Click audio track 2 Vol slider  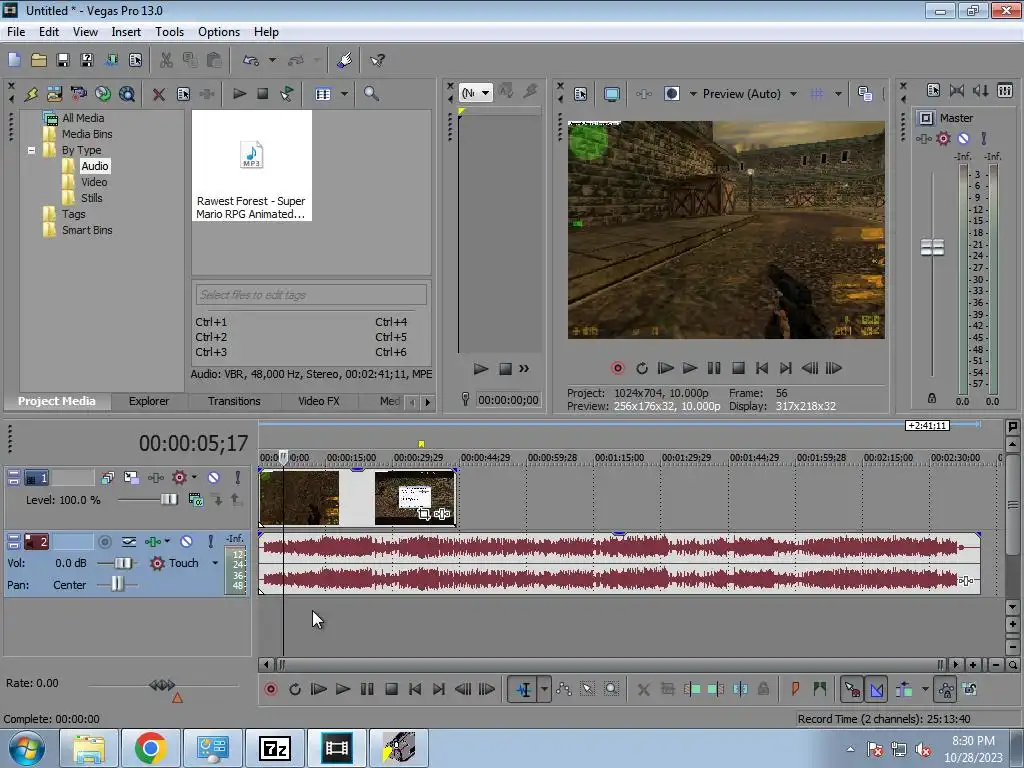121,563
